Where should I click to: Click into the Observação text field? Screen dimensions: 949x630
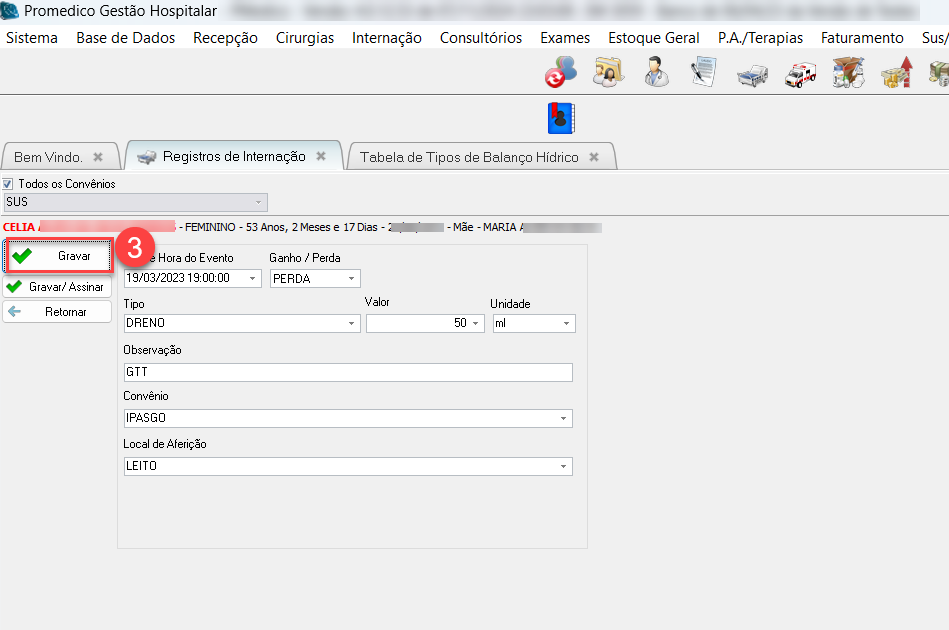coord(347,372)
